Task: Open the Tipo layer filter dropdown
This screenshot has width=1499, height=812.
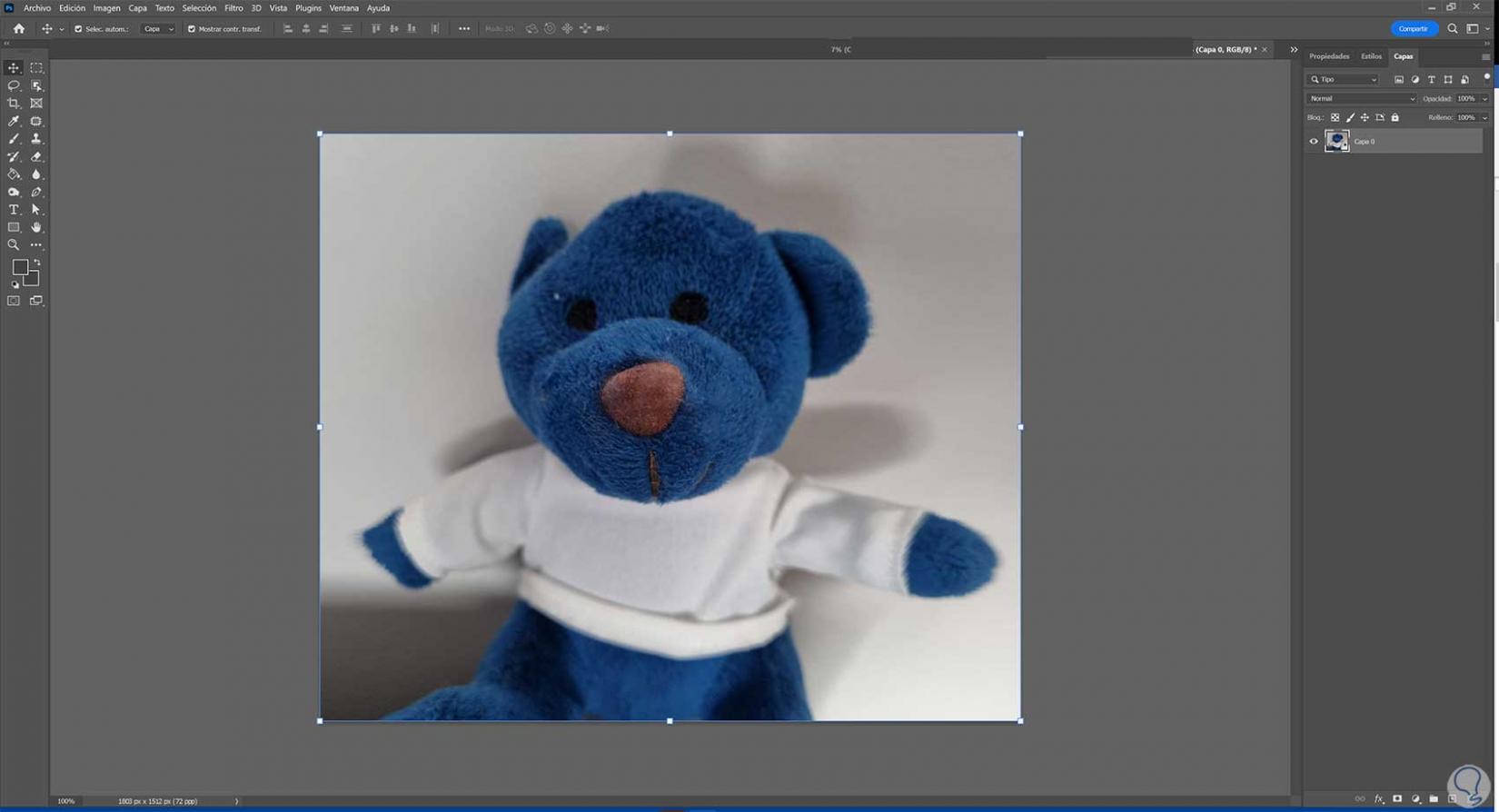Action: click(1344, 80)
